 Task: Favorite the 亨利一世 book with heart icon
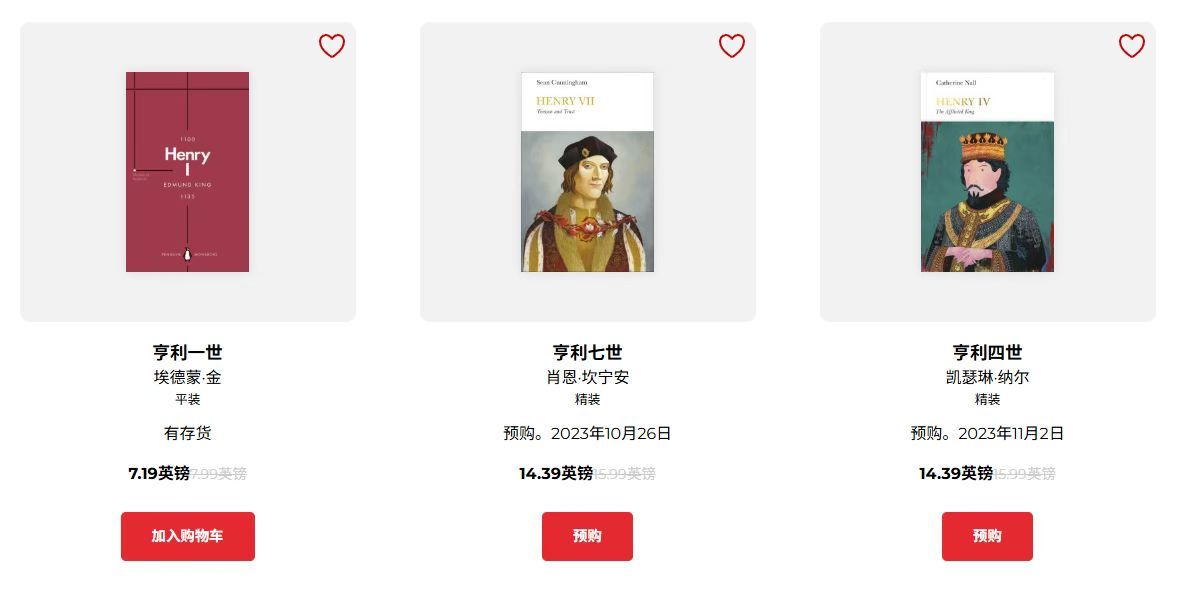tap(332, 46)
